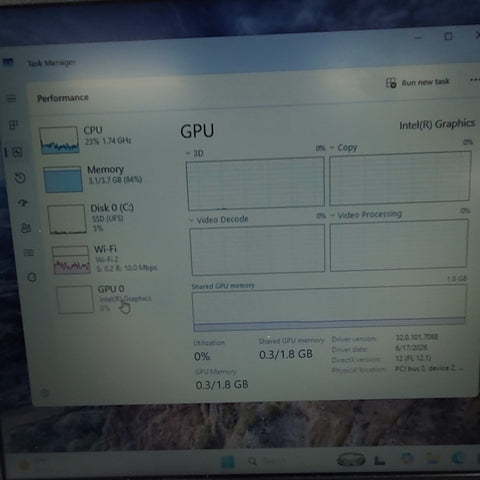The image size is (480, 480).
Task: Select the Memory performance entry
Action: coord(102,178)
